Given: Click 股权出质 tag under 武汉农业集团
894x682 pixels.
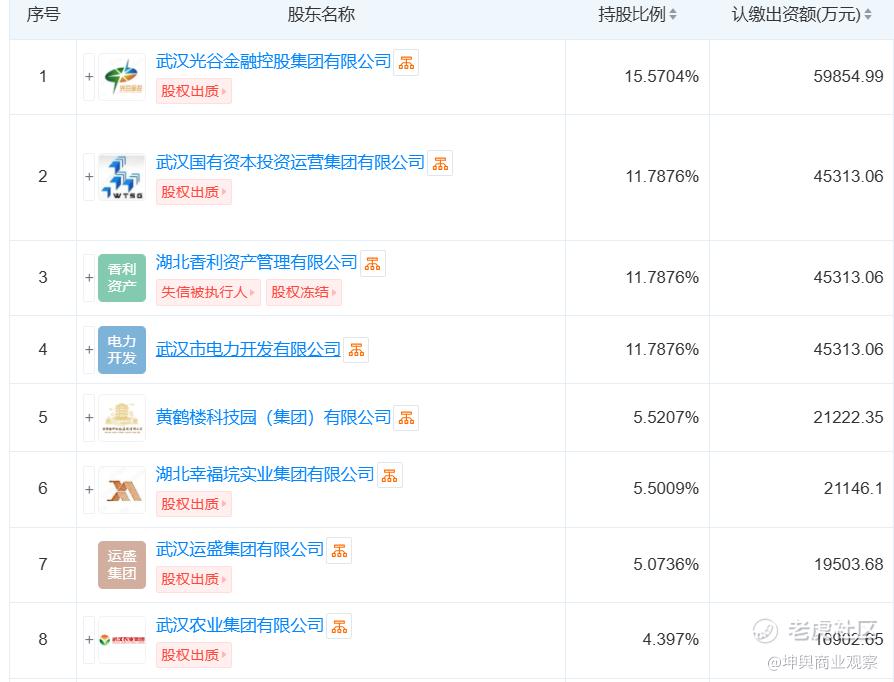Looking at the screenshot, I should [x=194, y=655].
